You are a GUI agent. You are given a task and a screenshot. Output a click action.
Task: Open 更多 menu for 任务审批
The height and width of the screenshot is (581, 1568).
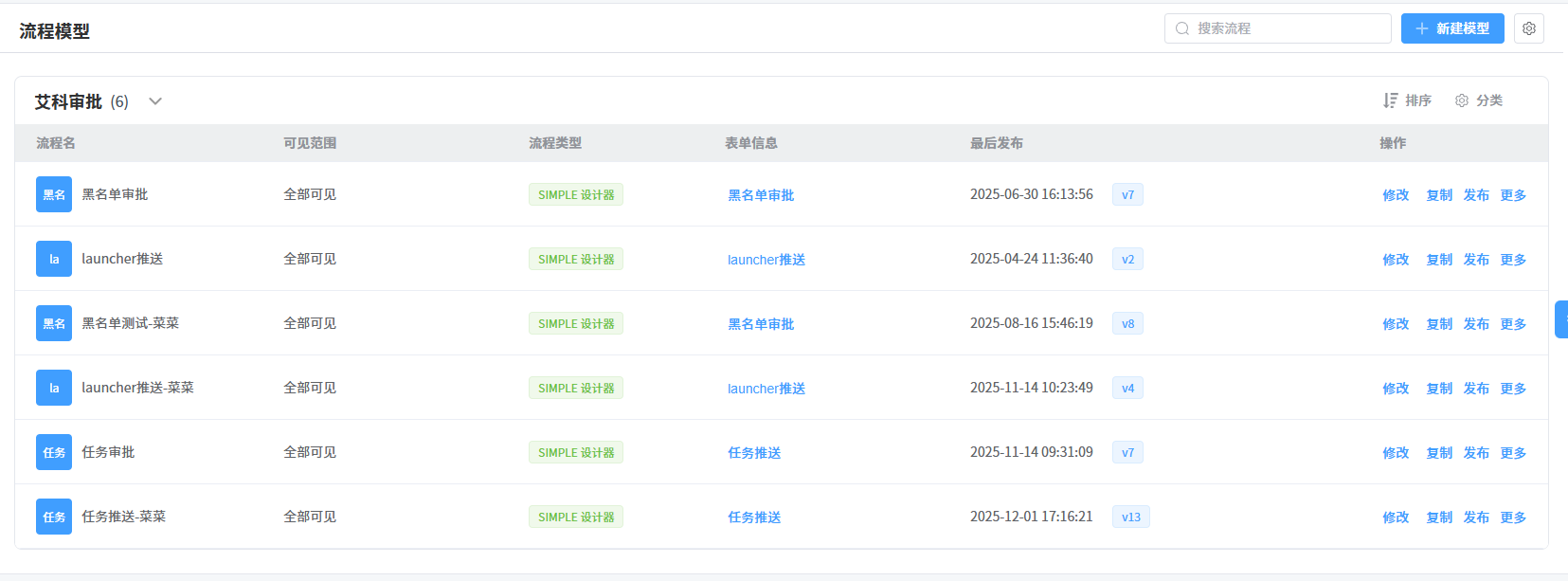[x=1513, y=453]
